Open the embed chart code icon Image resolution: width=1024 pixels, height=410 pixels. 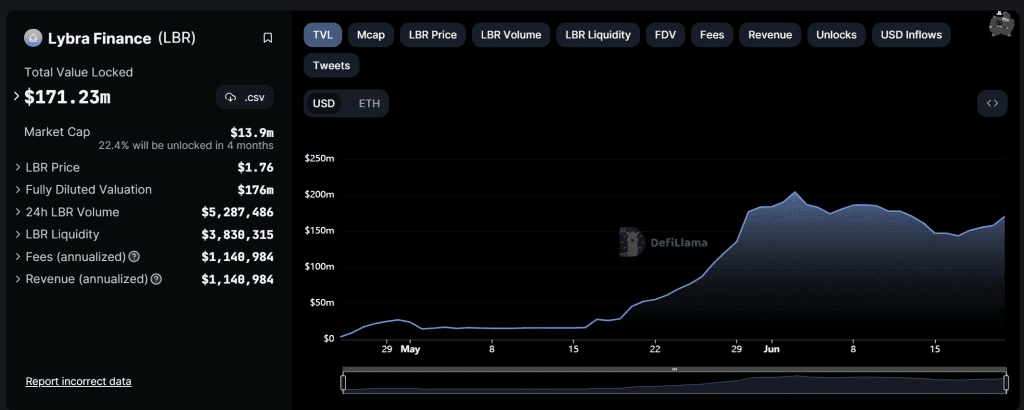pyautogui.click(x=992, y=103)
